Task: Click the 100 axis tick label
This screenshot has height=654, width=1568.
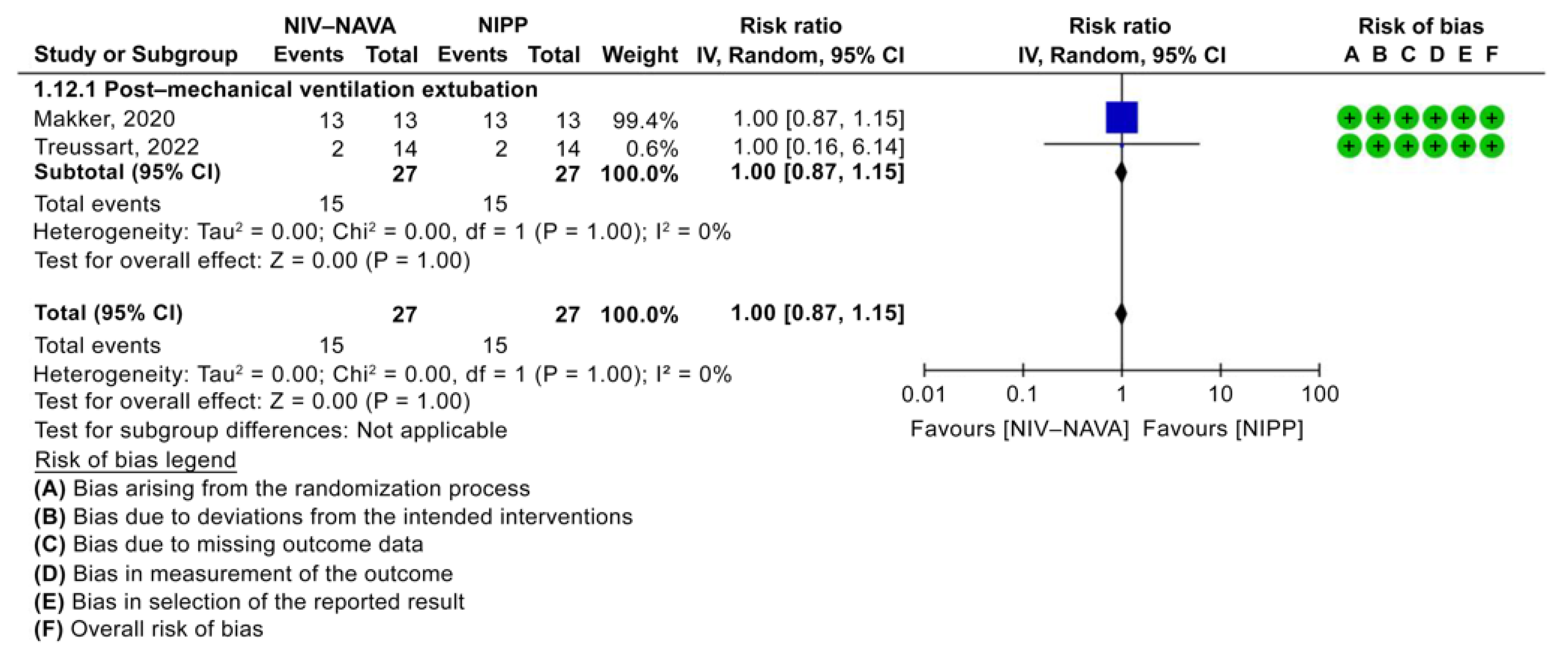Action: [1320, 395]
